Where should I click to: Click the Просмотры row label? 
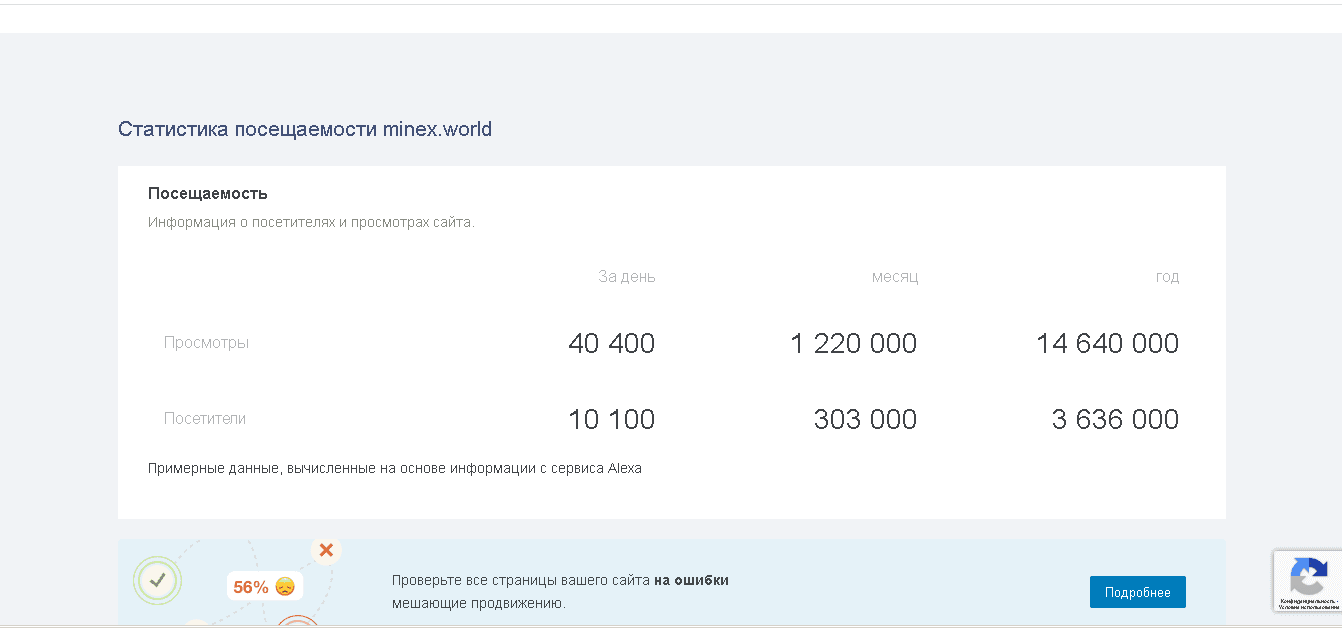[x=206, y=343]
